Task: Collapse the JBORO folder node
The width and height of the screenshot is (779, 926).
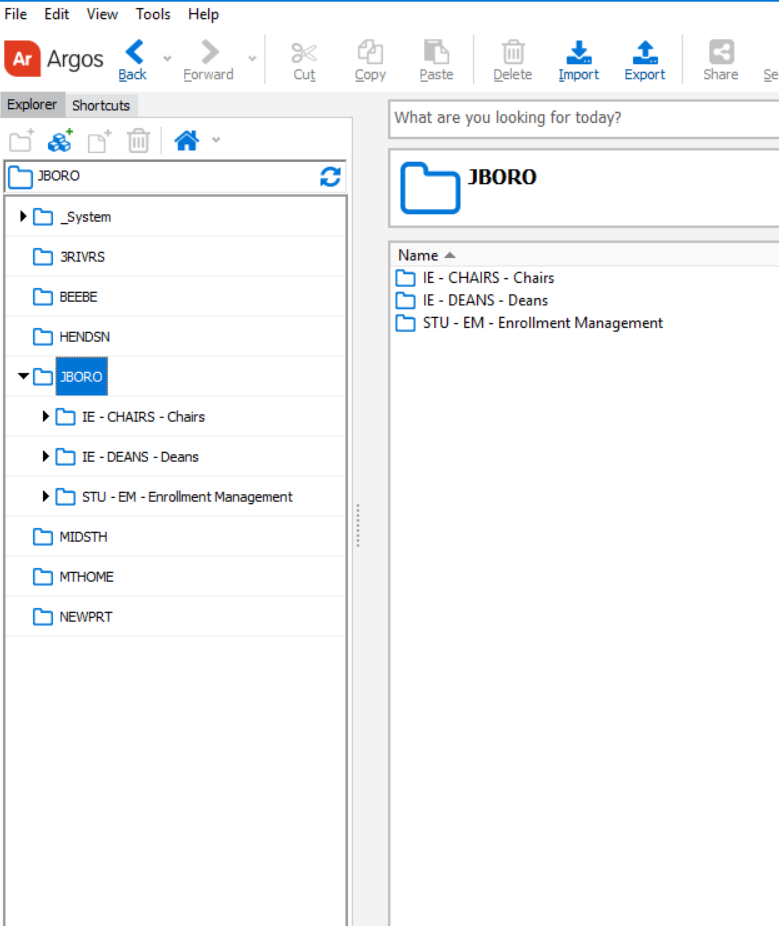Action: coord(23,376)
